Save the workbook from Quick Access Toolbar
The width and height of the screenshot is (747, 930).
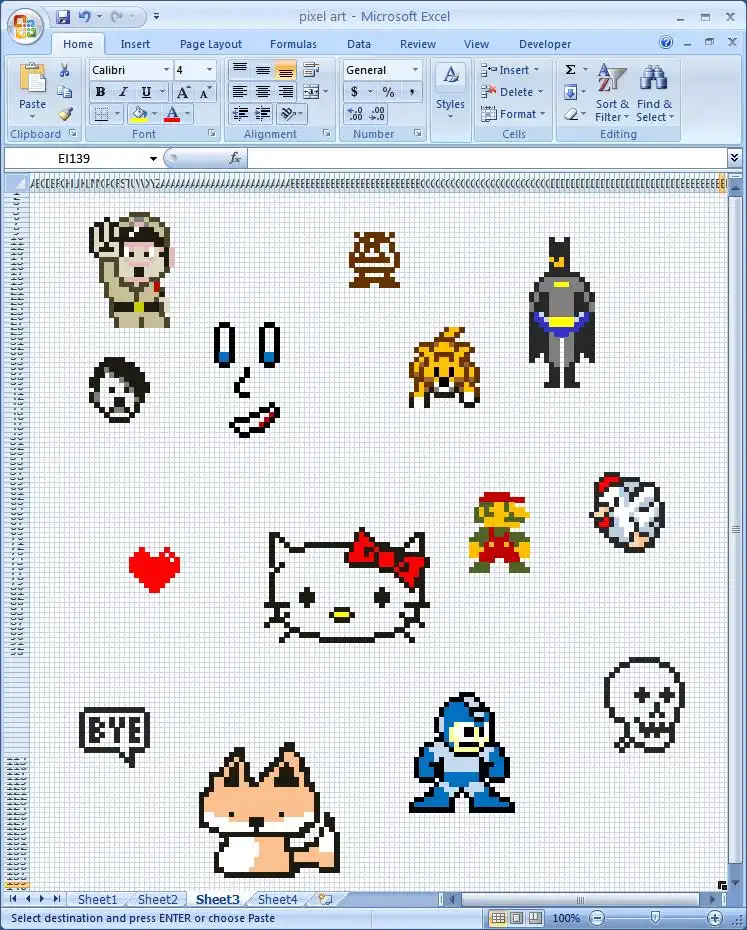(x=63, y=17)
